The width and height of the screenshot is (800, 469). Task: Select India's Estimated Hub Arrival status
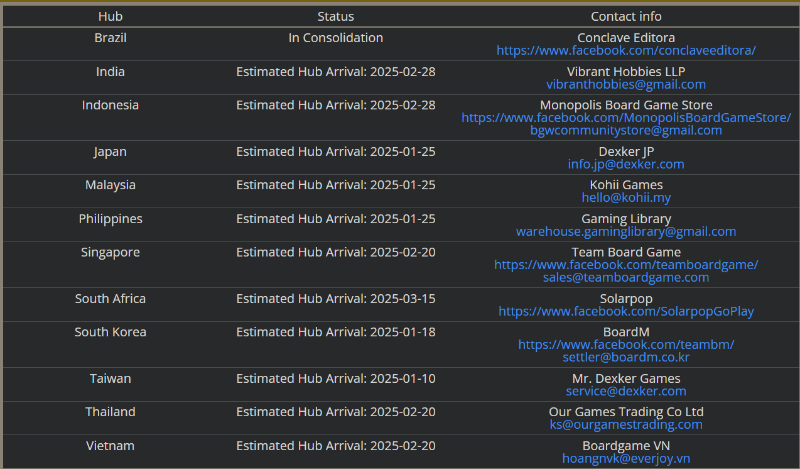pos(336,71)
